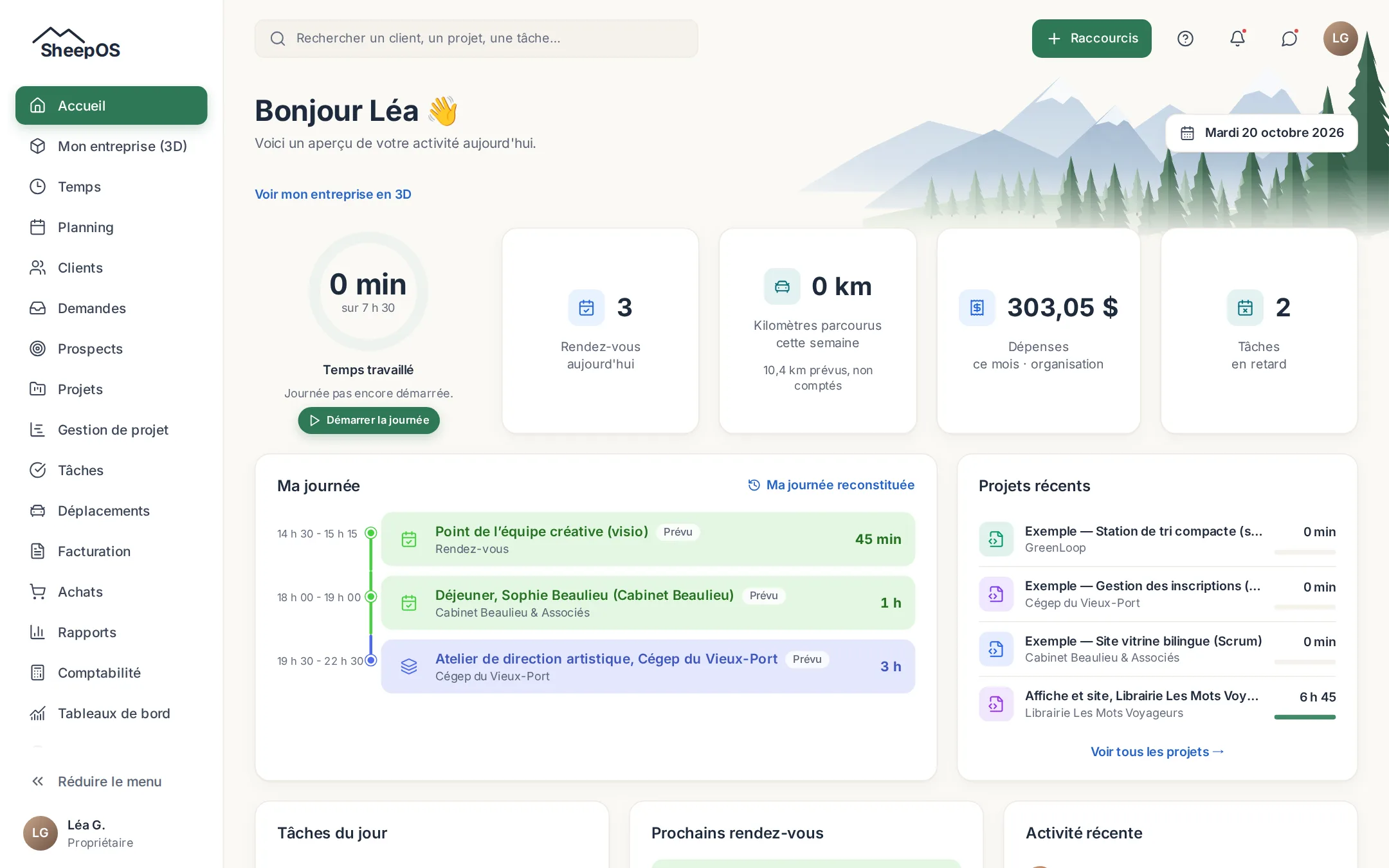Image resolution: width=1389 pixels, height=868 pixels.
Task: Click the SheepOS logo
Action: 77,43
